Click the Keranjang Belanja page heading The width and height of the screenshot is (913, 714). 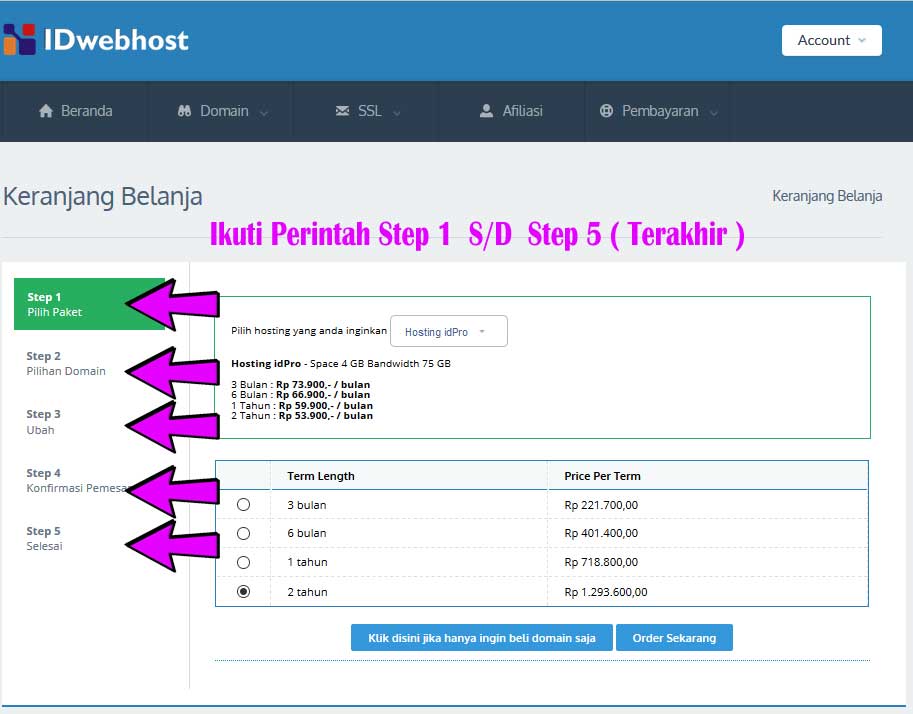tap(103, 197)
